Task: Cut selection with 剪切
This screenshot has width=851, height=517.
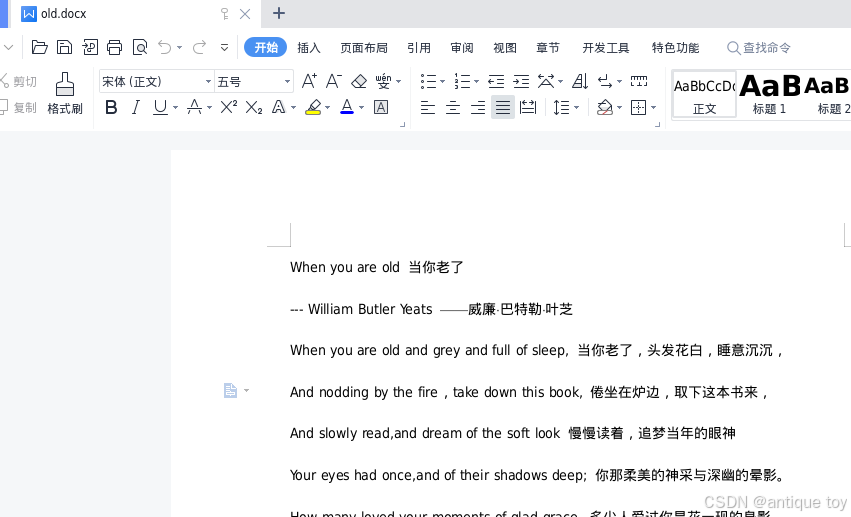Action: (19, 81)
